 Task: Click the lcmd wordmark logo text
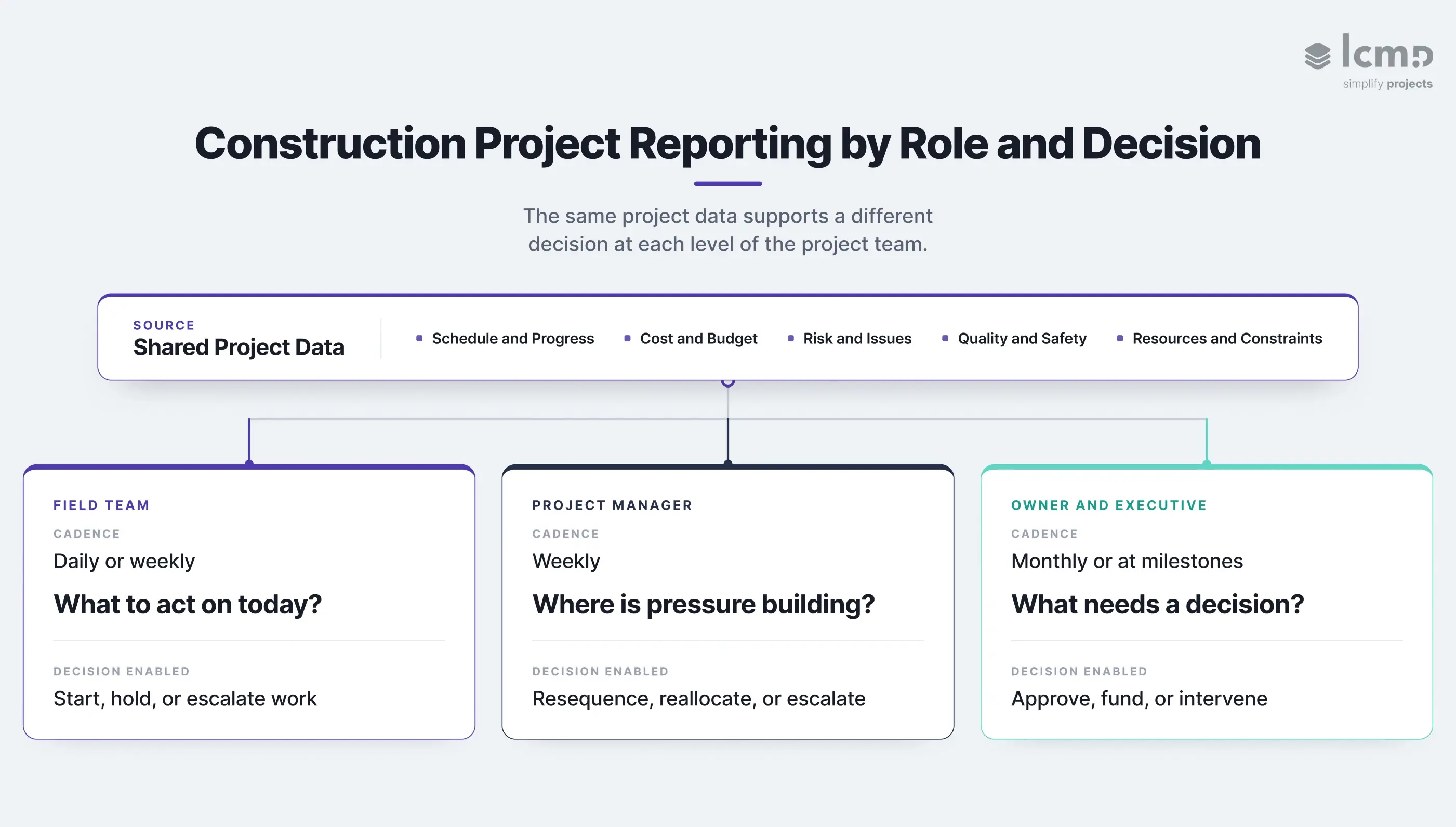1387,51
